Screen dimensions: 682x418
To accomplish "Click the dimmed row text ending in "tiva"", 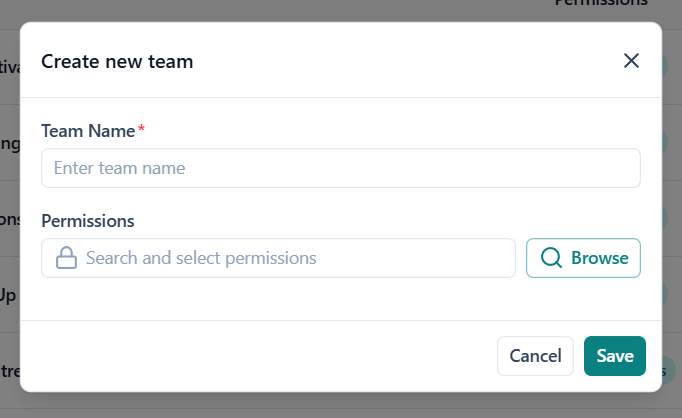I will (10, 67).
